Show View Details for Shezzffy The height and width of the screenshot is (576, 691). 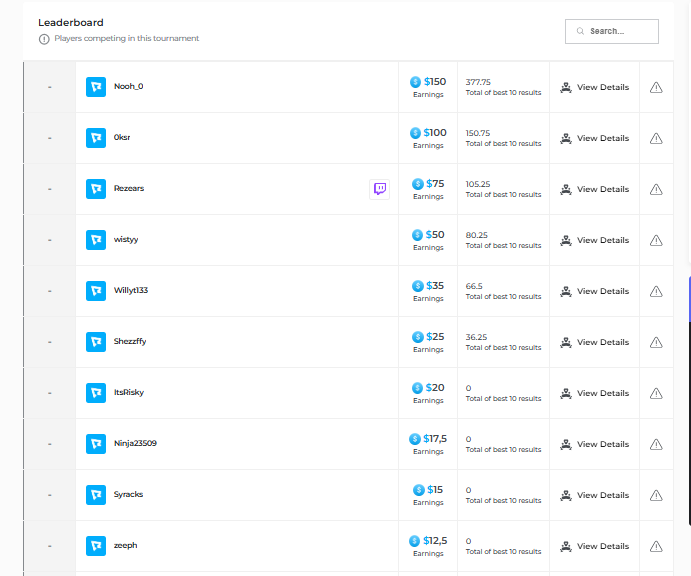pos(594,342)
